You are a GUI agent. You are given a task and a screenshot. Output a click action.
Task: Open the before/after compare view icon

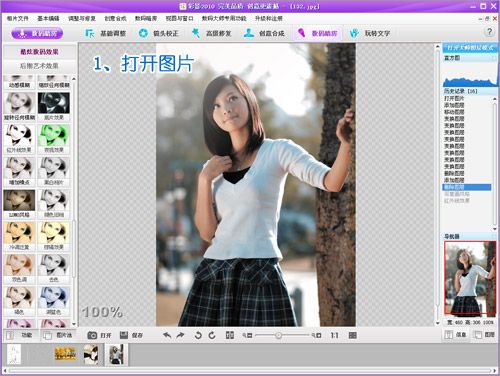pos(230,335)
